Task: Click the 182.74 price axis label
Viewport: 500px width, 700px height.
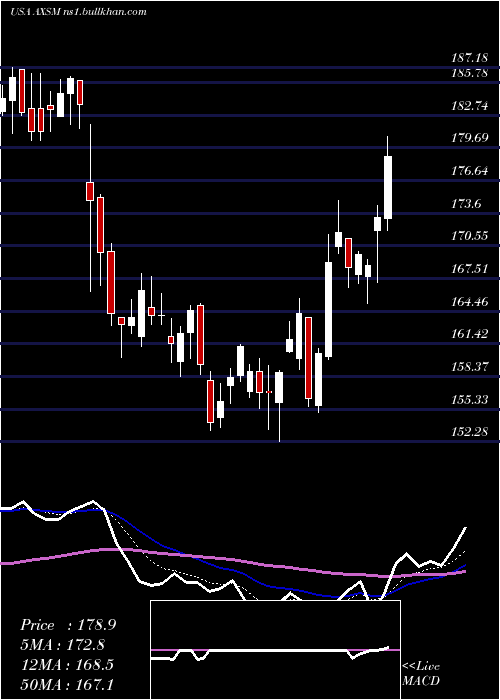Action: point(469,106)
